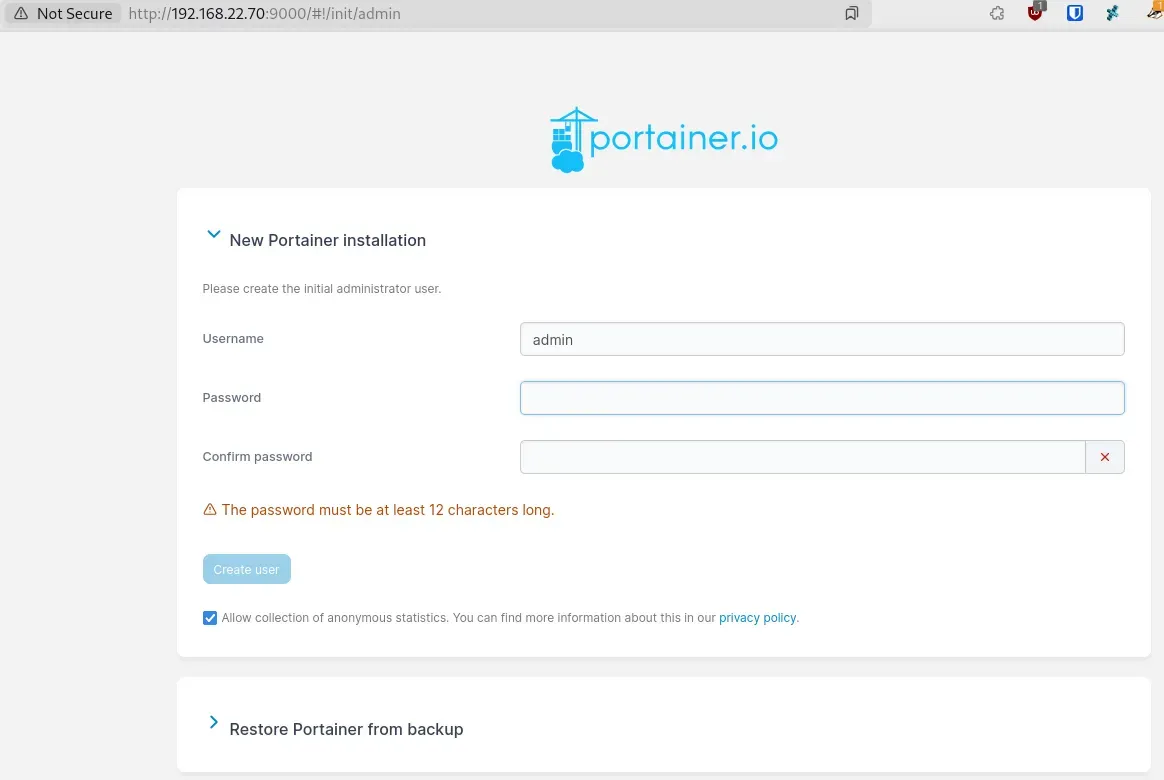The width and height of the screenshot is (1164, 780).
Task: Collapse the New Portainer installation section
Action: pyautogui.click(x=213, y=235)
